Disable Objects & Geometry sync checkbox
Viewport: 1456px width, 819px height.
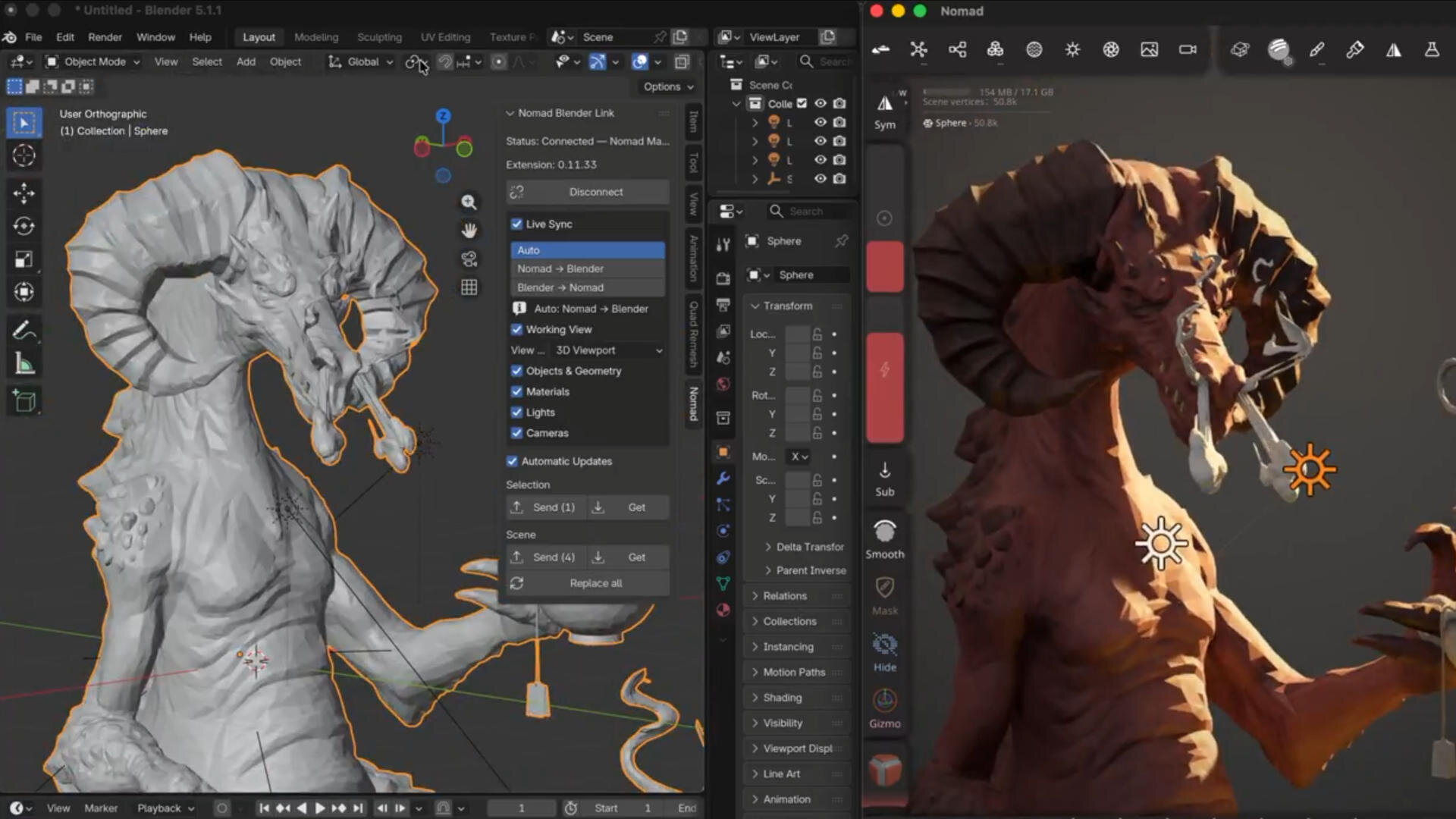pyautogui.click(x=516, y=371)
